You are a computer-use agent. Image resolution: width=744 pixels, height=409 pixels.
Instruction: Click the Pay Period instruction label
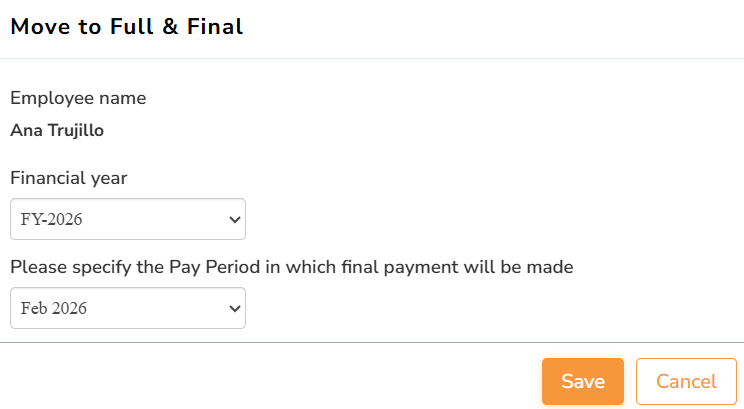(291, 267)
